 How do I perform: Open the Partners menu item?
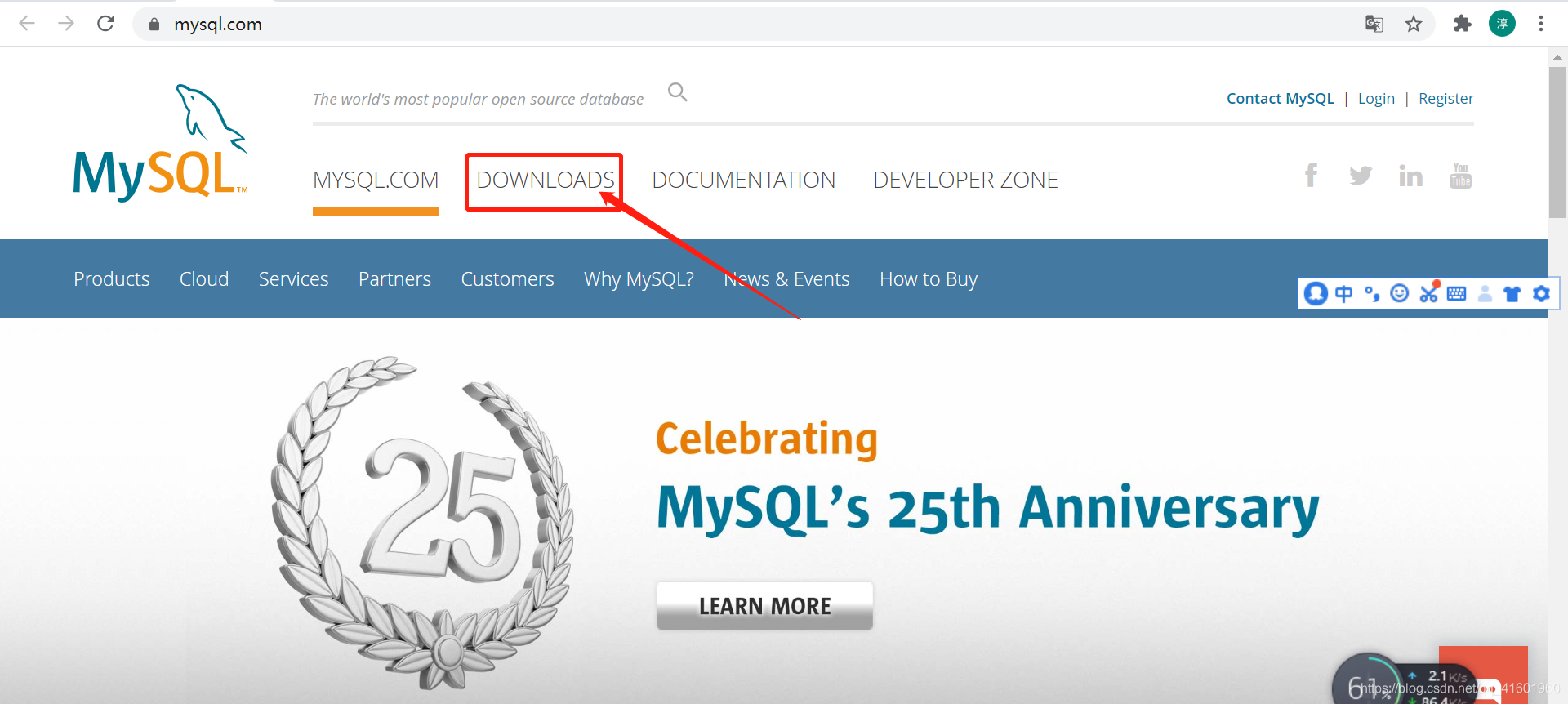click(394, 279)
